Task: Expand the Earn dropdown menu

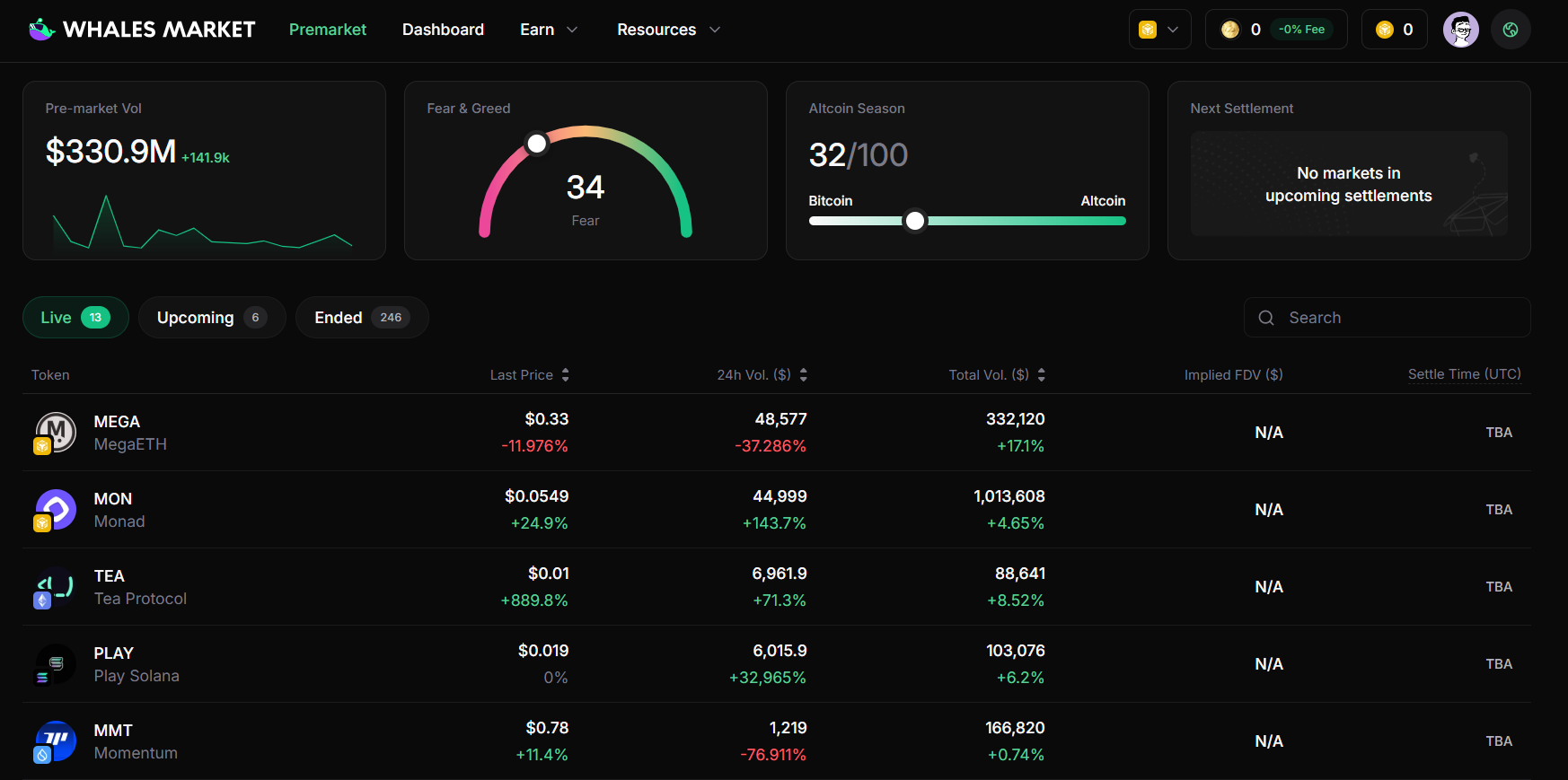Action: 549,30
